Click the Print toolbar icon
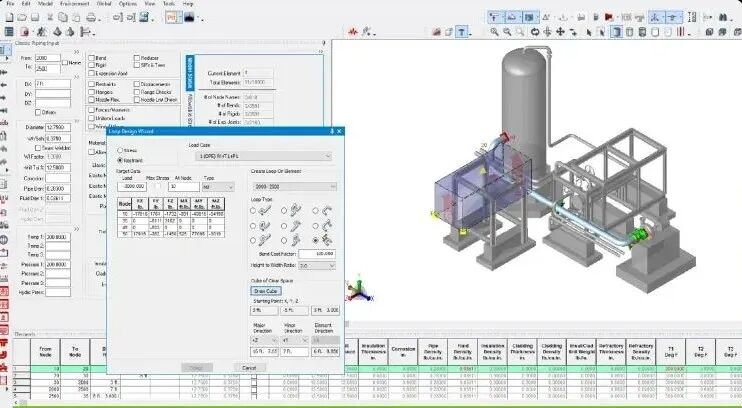742x408 pixels. 90,18
